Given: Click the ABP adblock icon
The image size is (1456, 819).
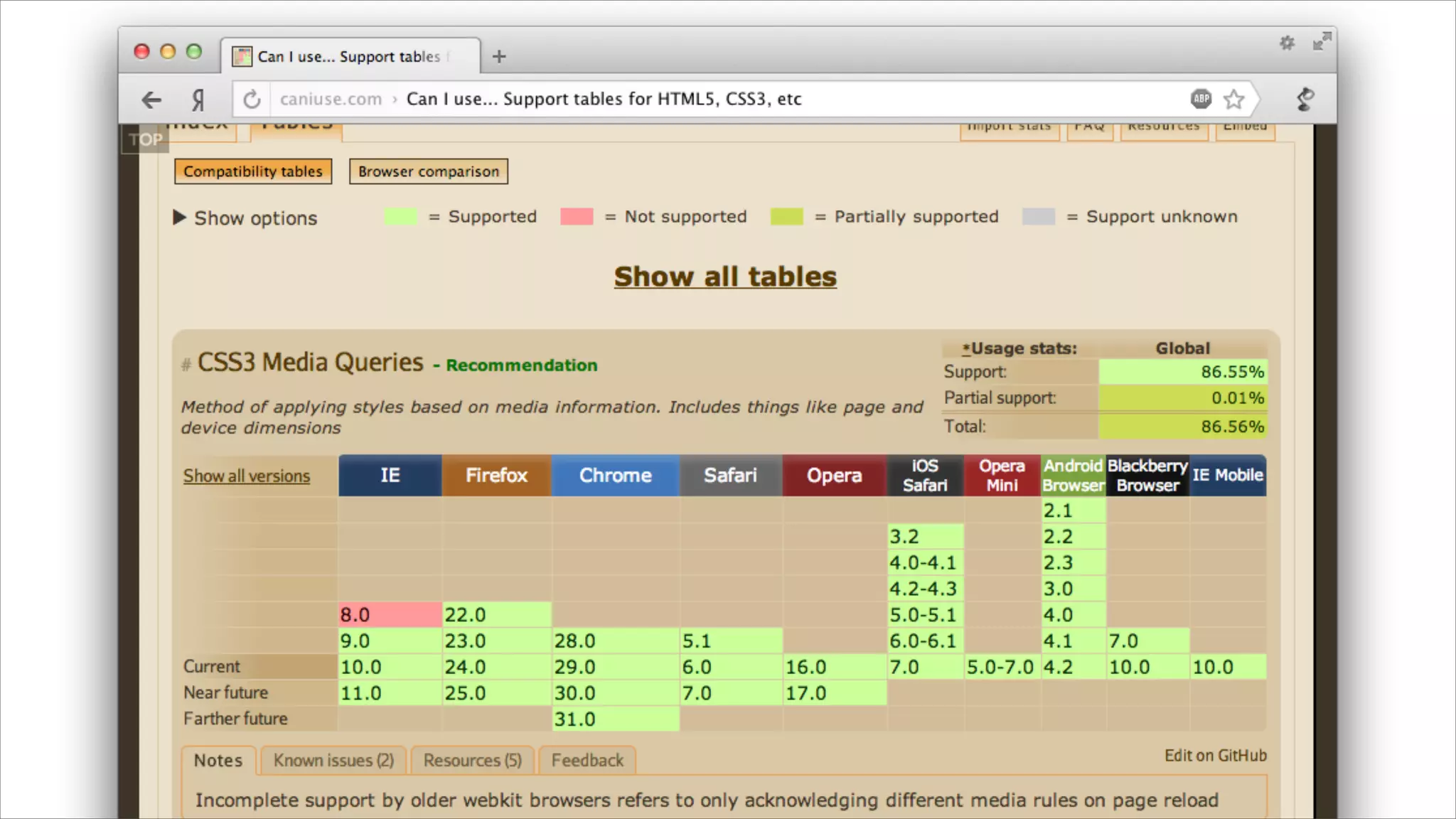Looking at the screenshot, I should (1201, 99).
